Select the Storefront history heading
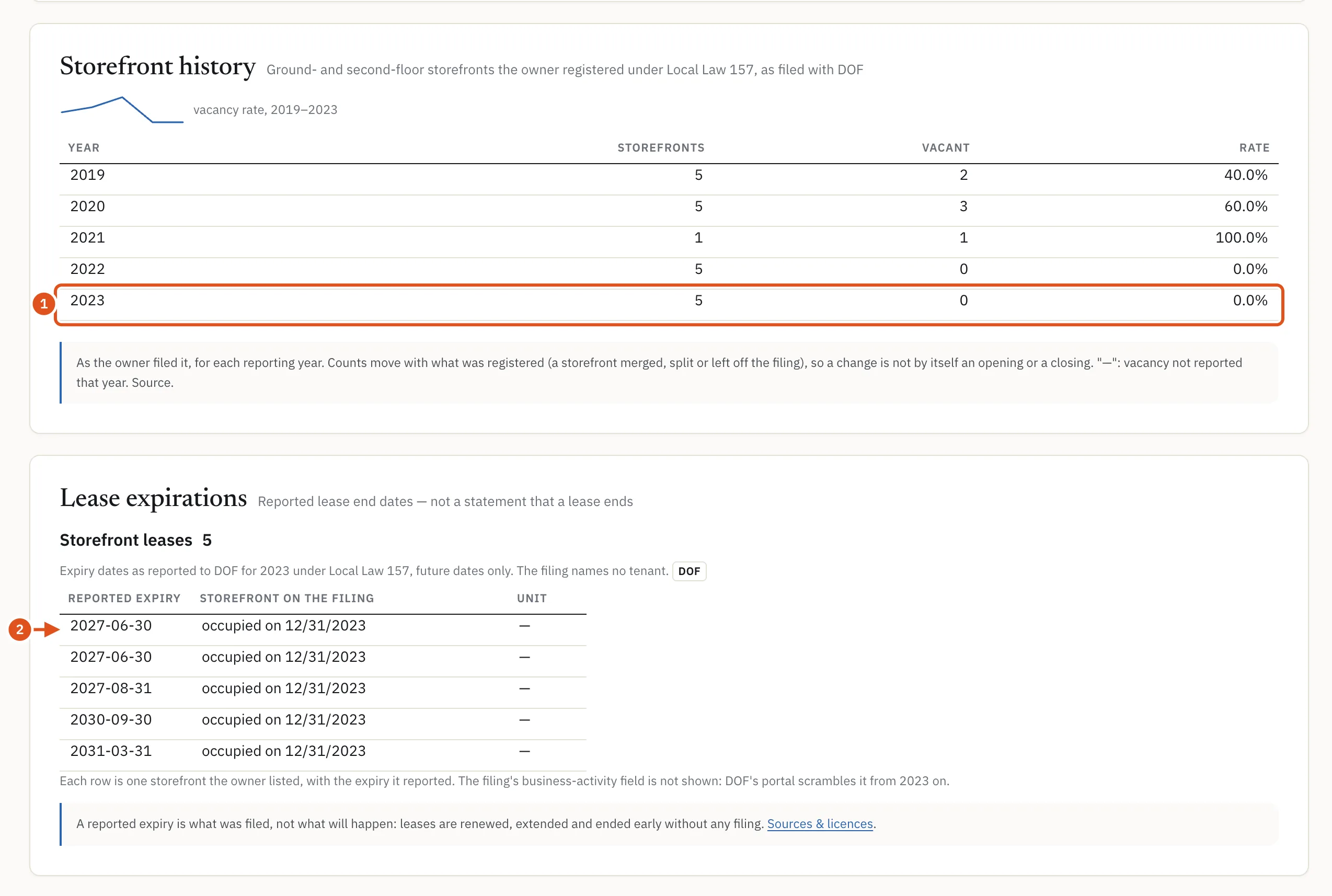 pyautogui.click(x=158, y=66)
